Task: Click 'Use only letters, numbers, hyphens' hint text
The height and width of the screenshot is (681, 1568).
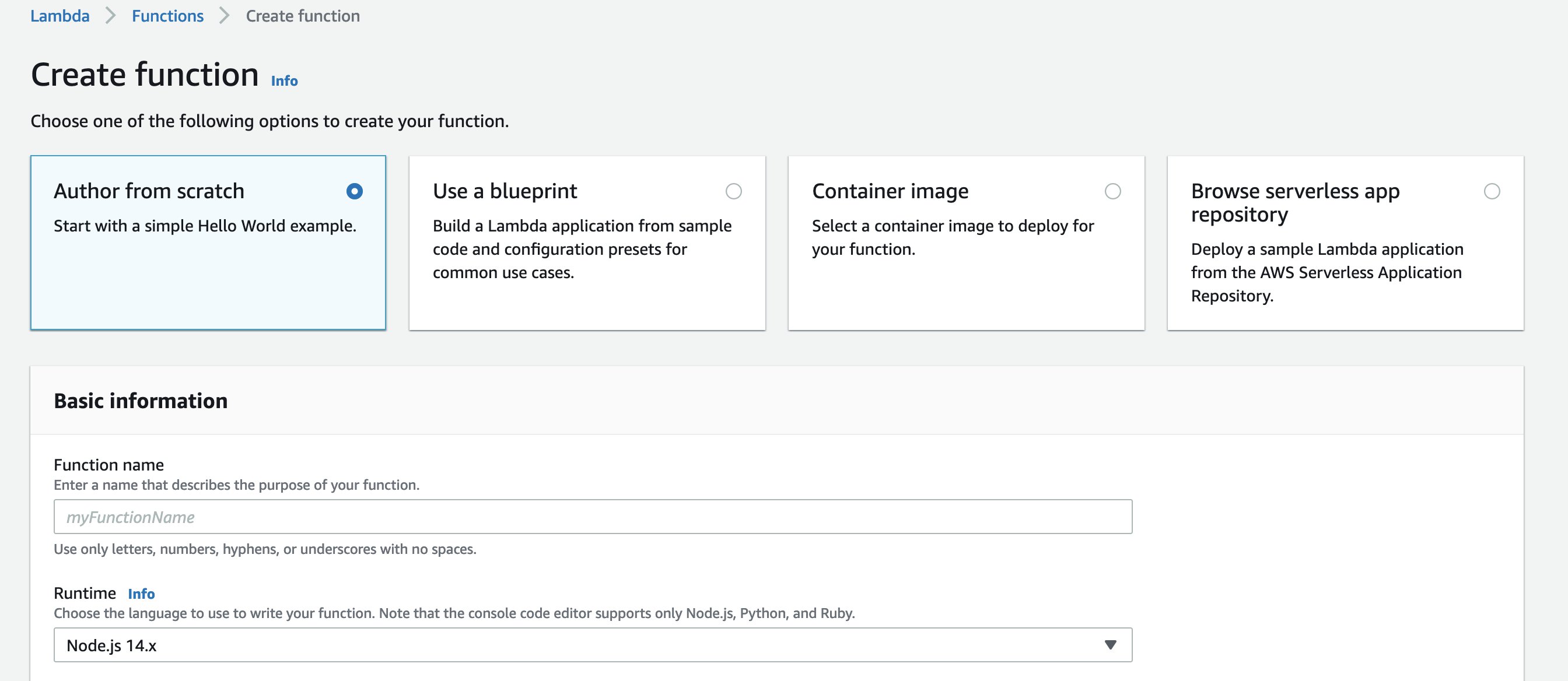Action: (265, 550)
